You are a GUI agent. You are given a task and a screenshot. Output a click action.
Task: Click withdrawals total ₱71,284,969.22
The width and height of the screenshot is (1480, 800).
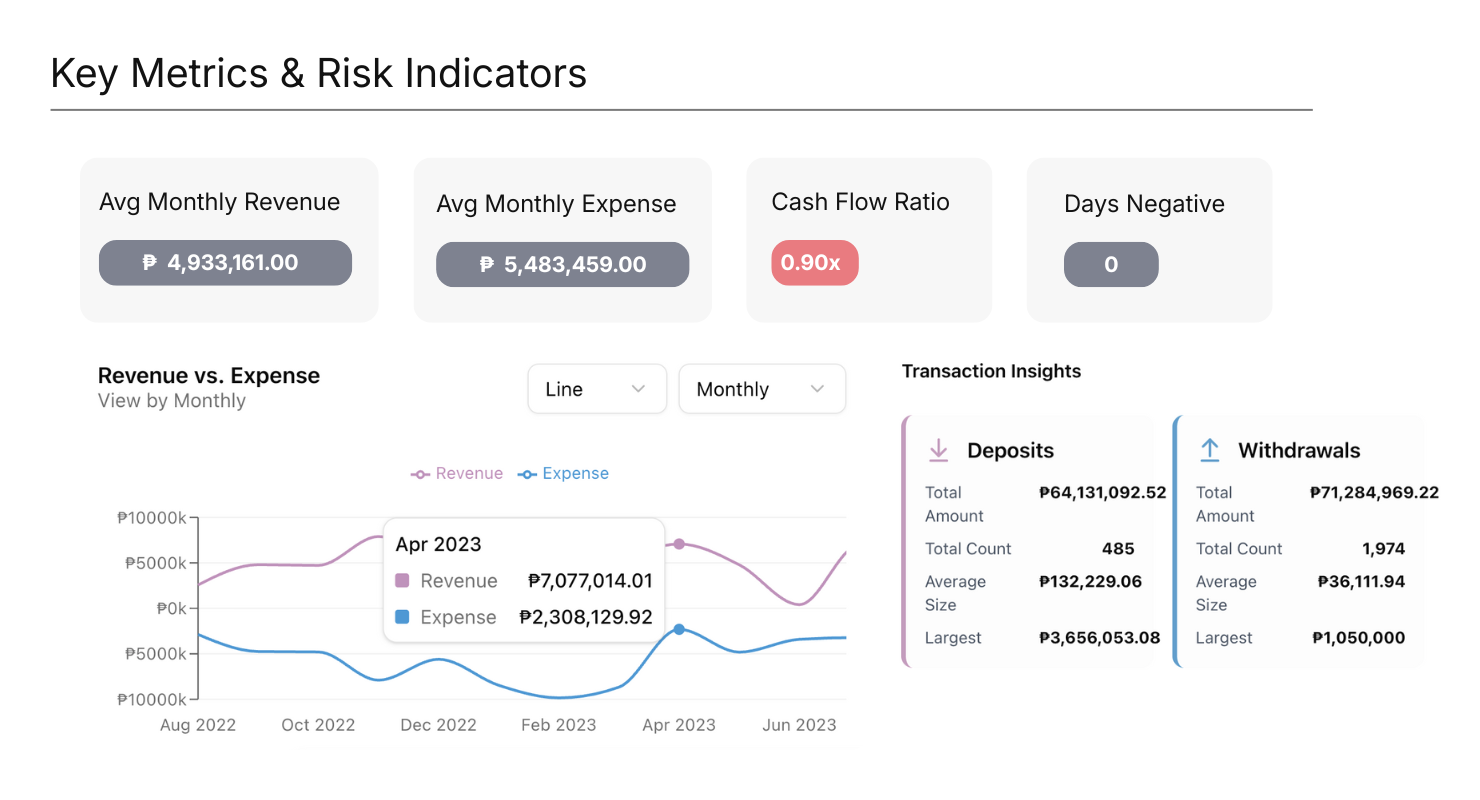[1374, 493]
